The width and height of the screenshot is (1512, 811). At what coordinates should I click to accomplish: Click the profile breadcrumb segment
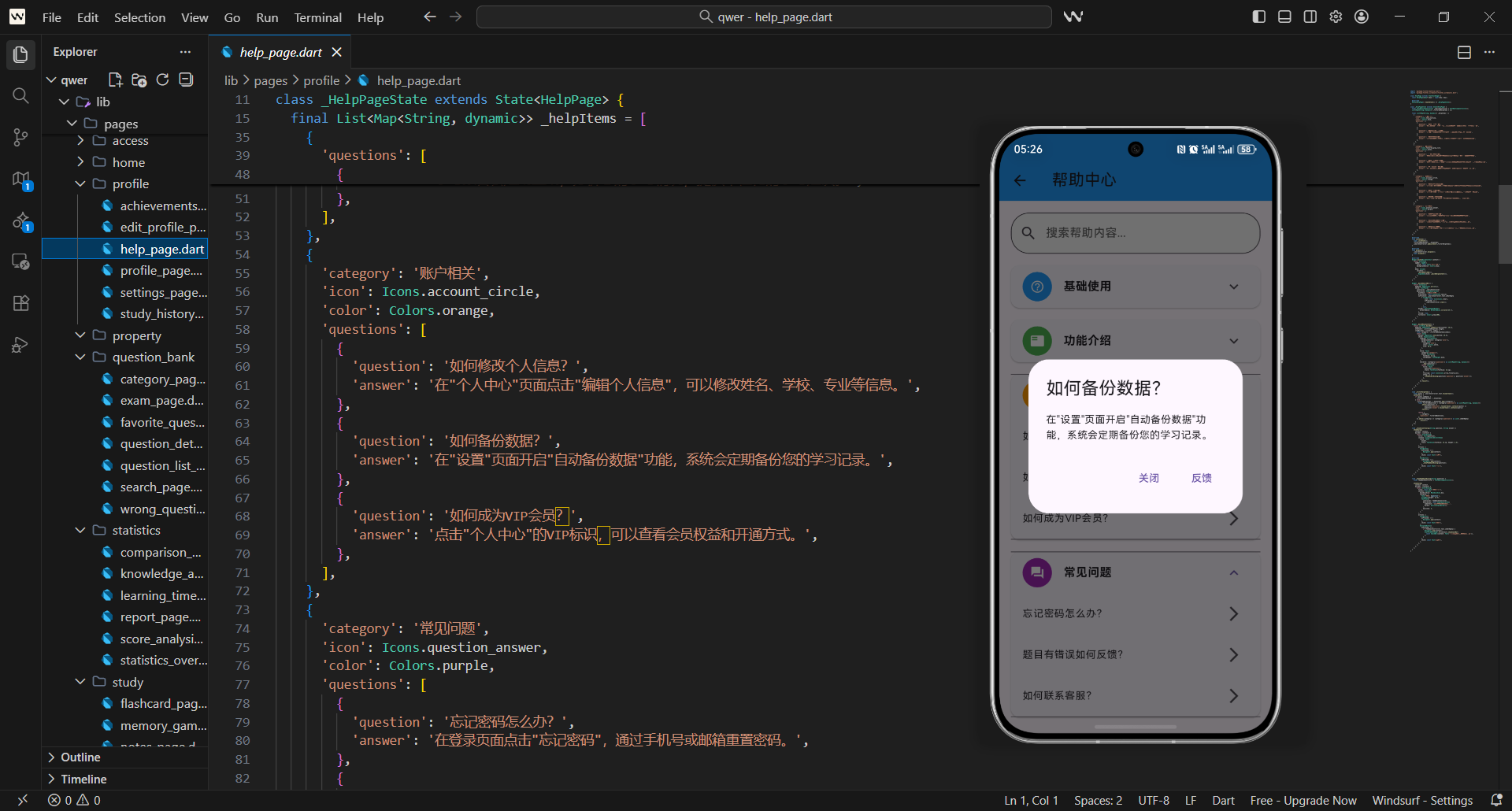click(x=321, y=80)
